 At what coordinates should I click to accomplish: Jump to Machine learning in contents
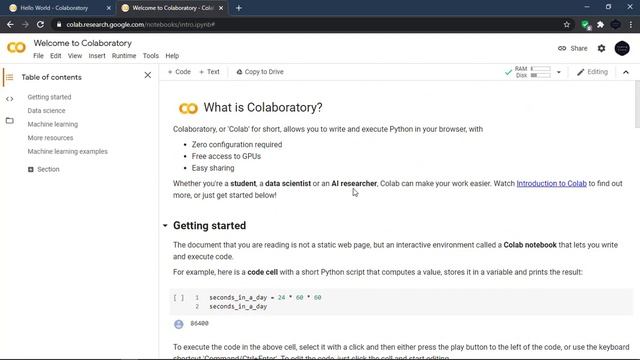[x=53, y=124]
